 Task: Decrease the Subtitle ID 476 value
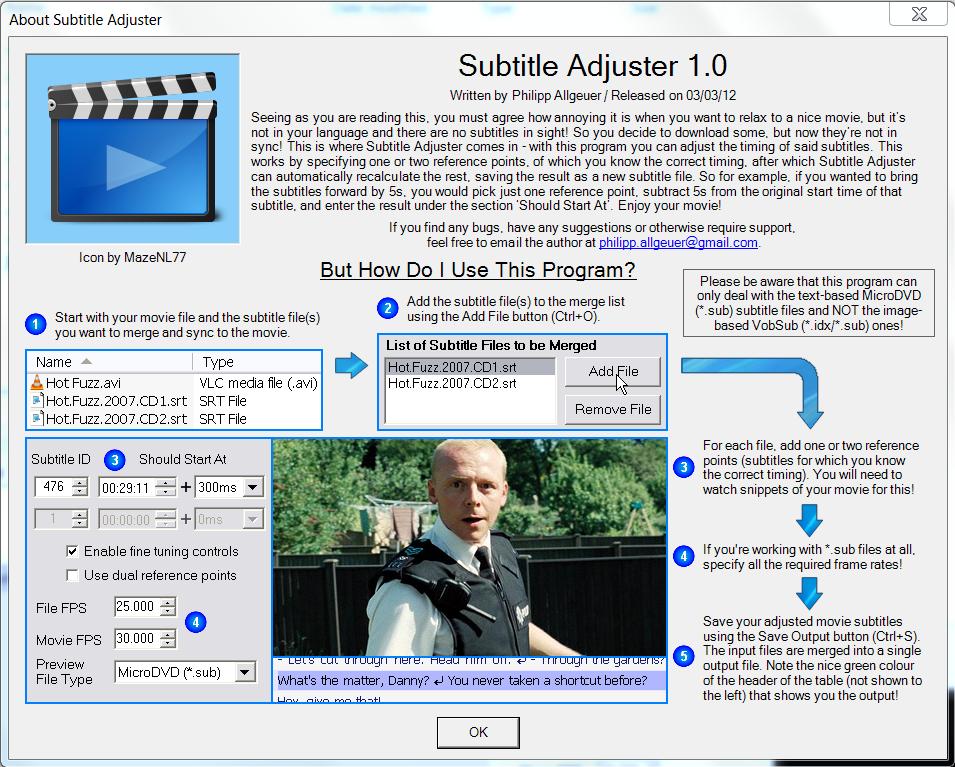[80, 491]
